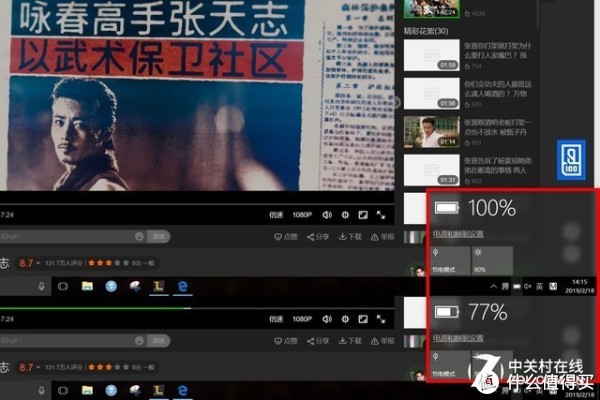Image resolution: width=600 pixels, height=400 pixels.
Task: Open 倍速 speed menu in lower player
Action: 276,319
